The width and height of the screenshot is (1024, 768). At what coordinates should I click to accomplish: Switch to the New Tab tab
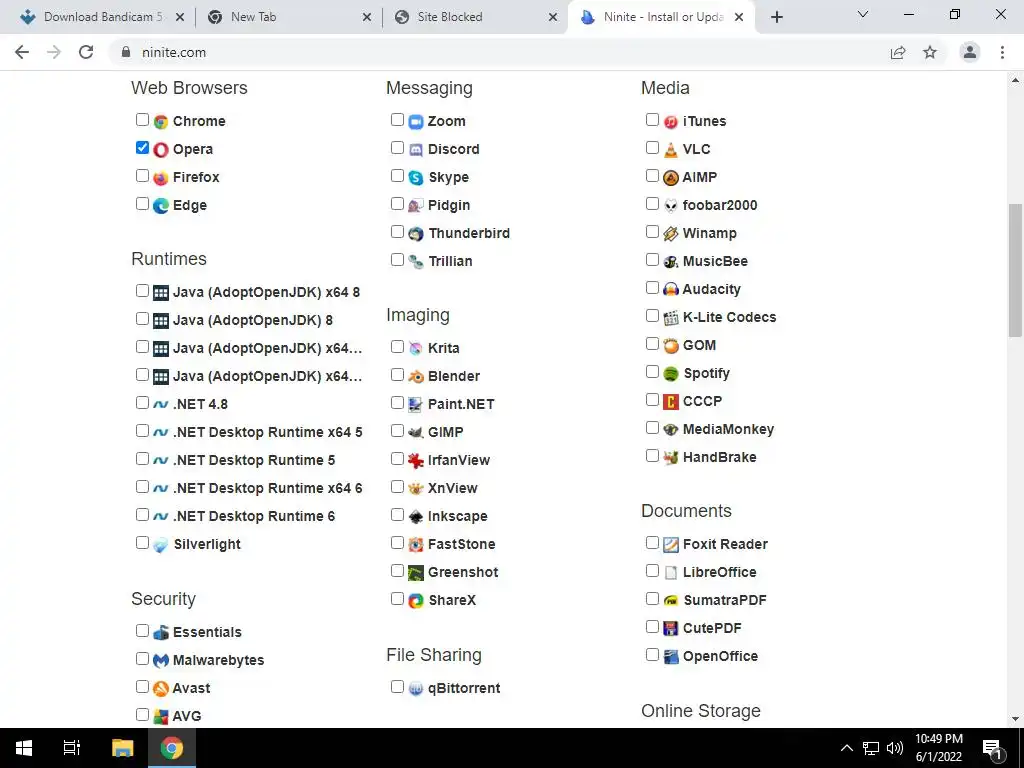287,17
